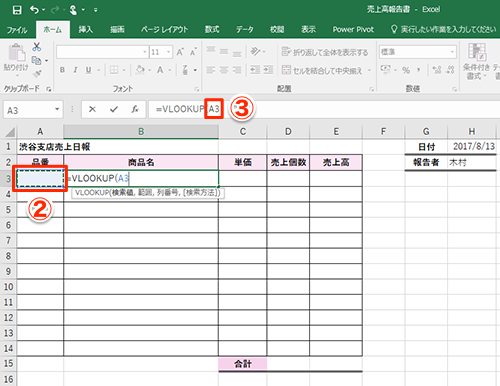Viewport: 500px width, 386px height.
Task: Click 折り返して全体を表示する button
Action: tap(325, 52)
